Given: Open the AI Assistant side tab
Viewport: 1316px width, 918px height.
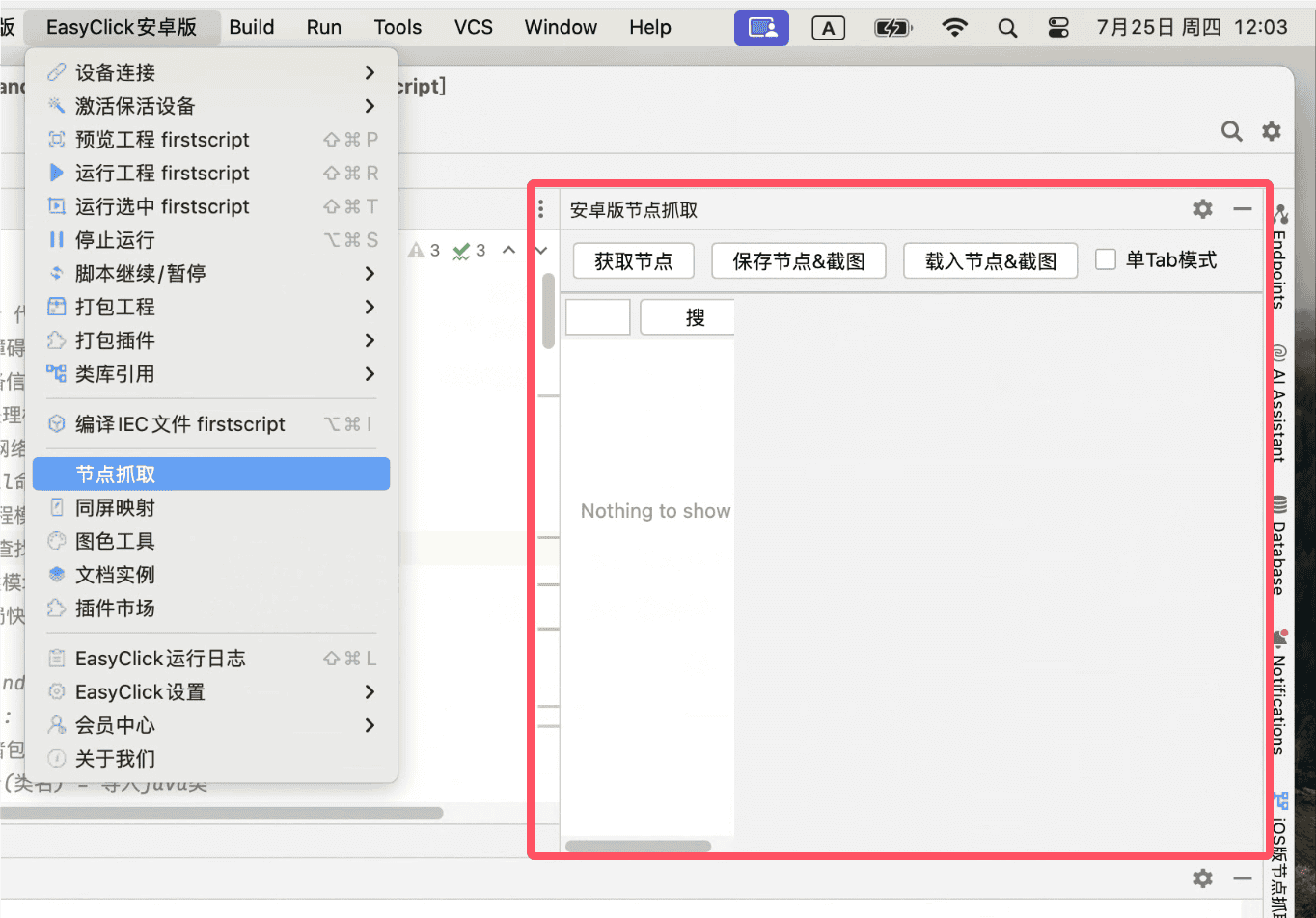Looking at the screenshot, I should coord(1279,405).
